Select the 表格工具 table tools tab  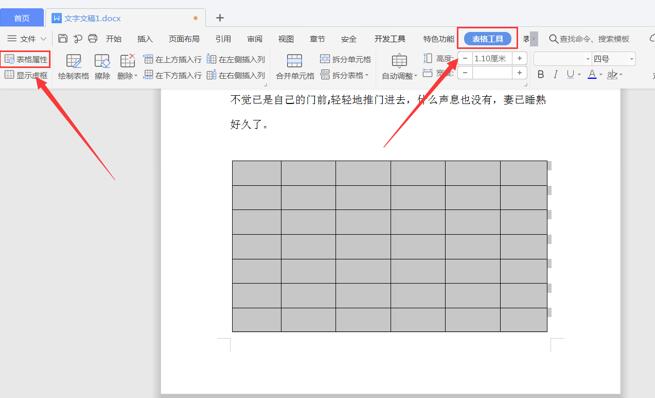pos(487,39)
